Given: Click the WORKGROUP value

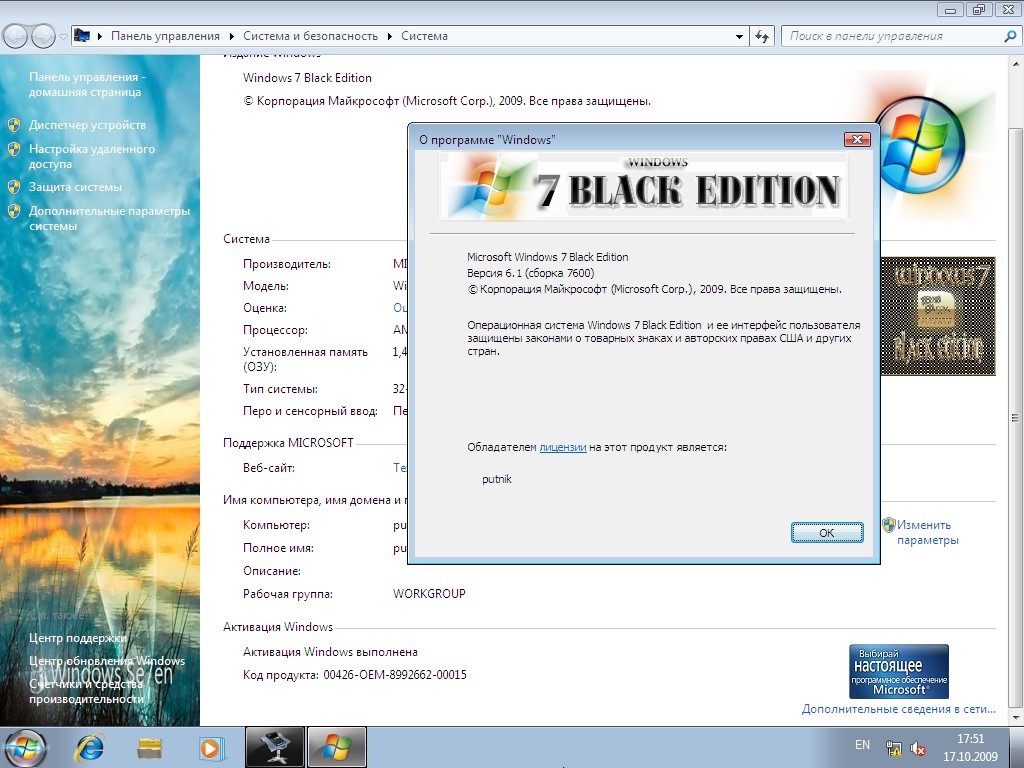Looking at the screenshot, I should point(429,594).
